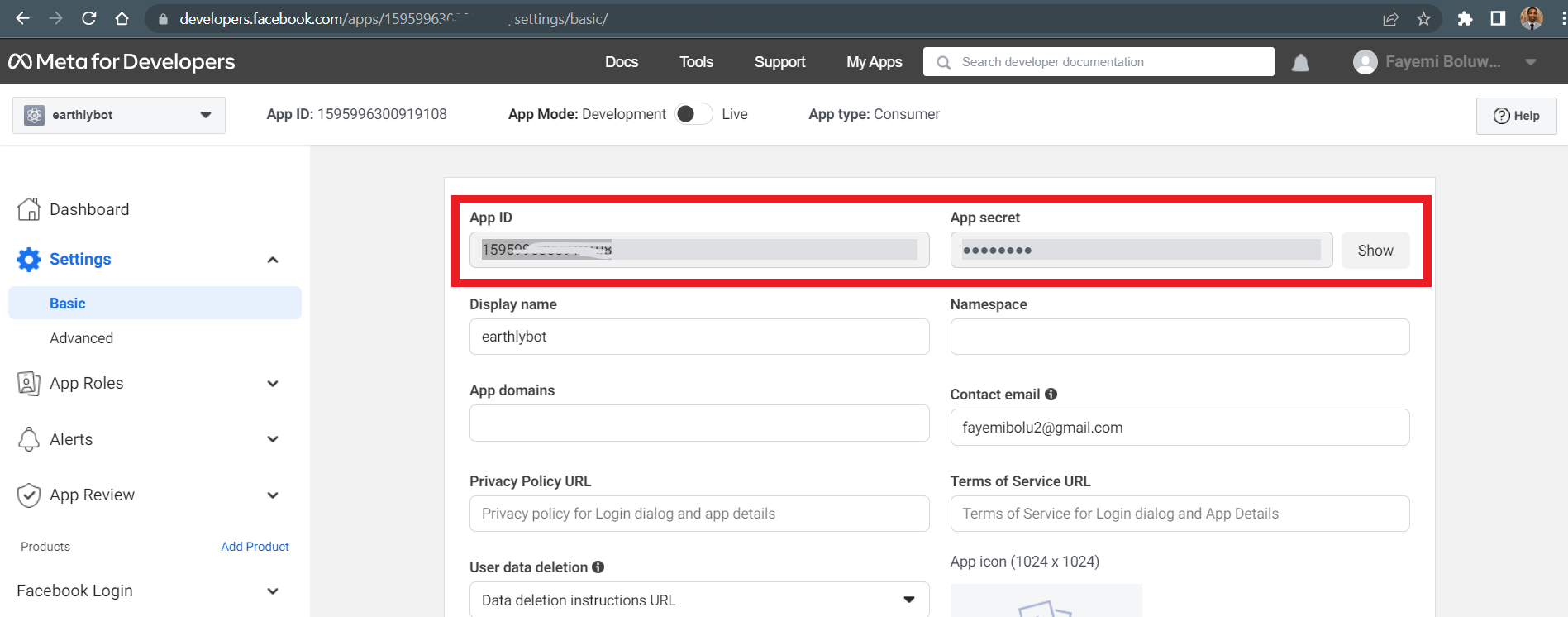
Task: Open the Dashboard home icon
Action: coord(29,209)
